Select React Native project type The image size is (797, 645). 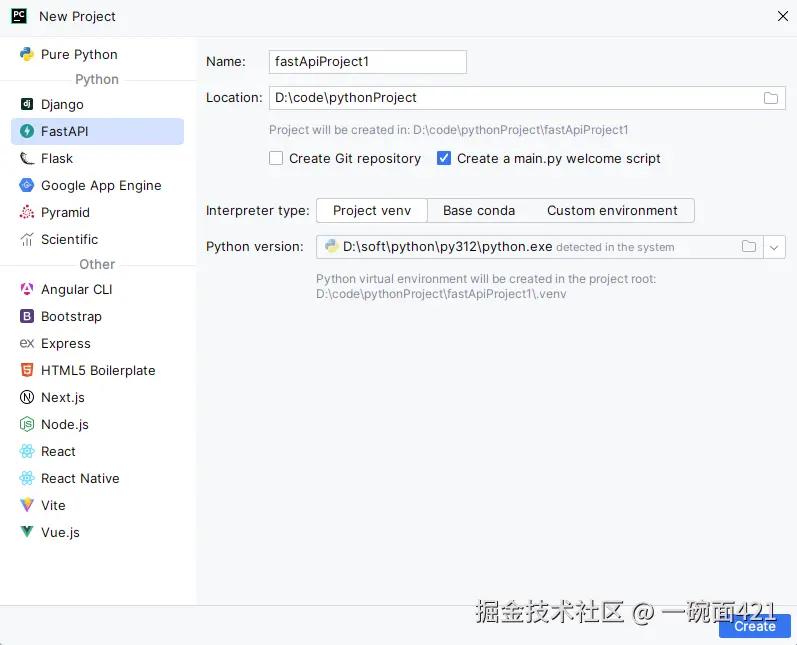tap(98, 478)
